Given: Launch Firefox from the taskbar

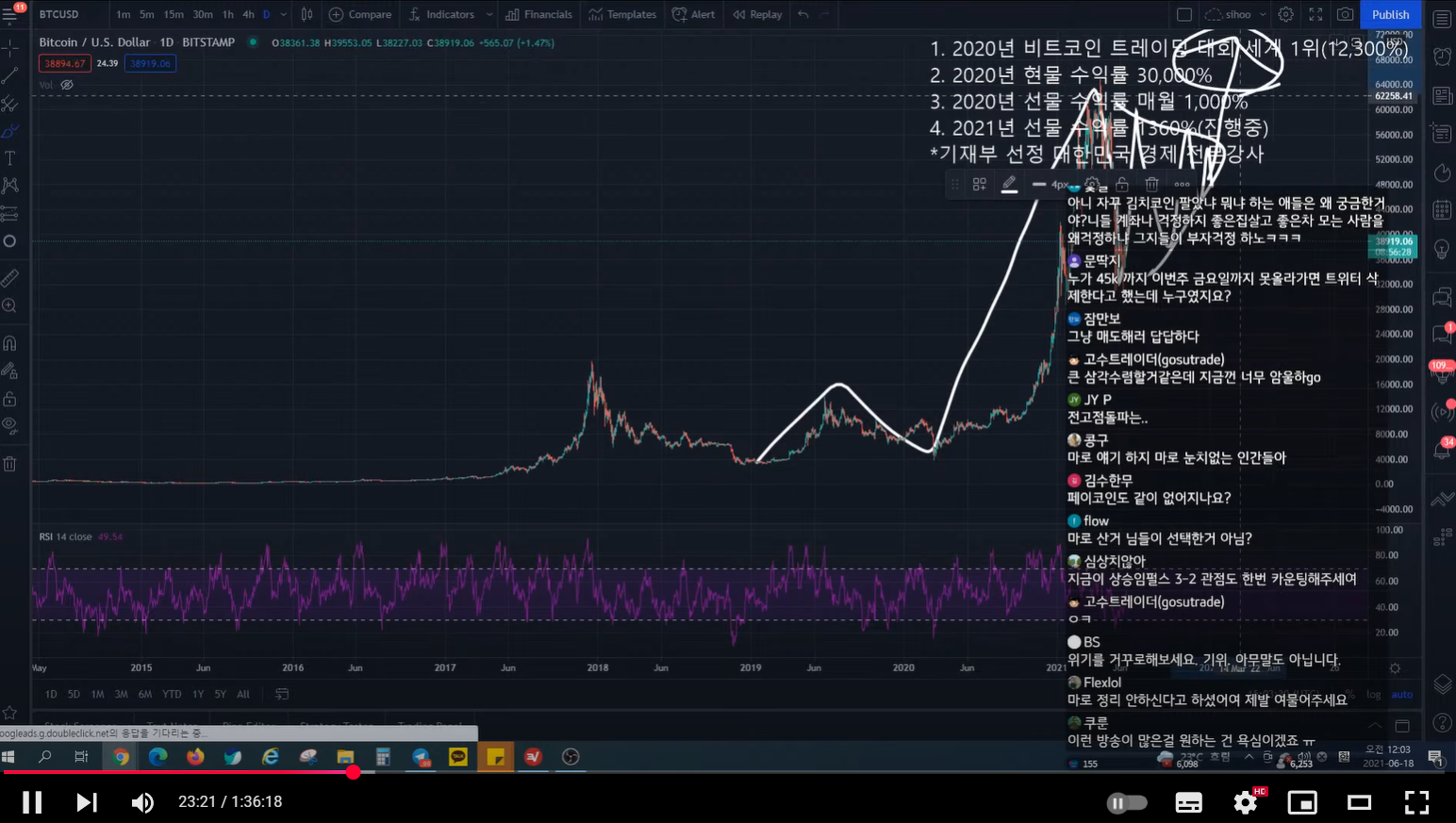Looking at the screenshot, I should tap(195, 757).
